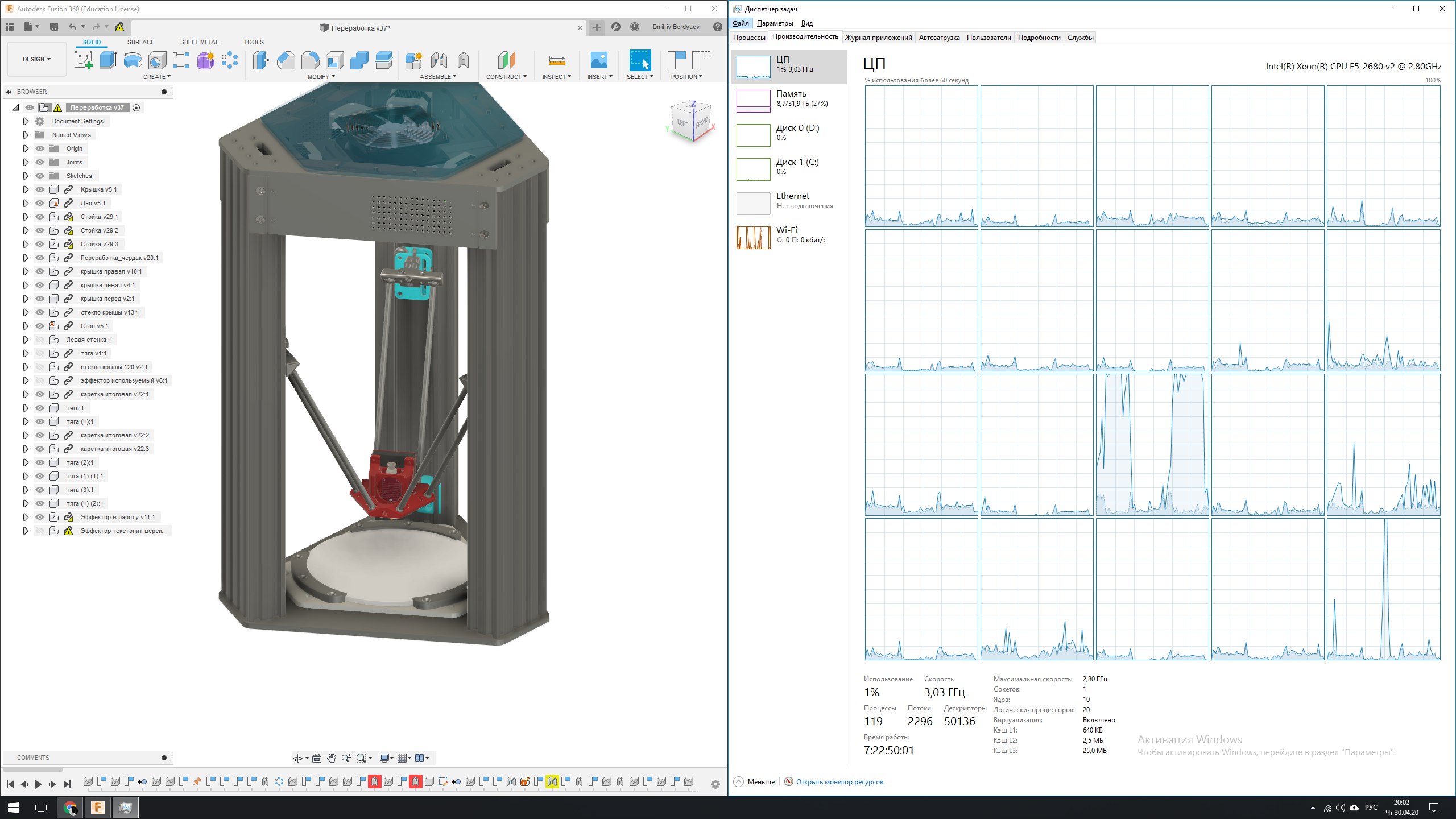Open timeline settings gear icon
1456x819 pixels.
pos(715,784)
